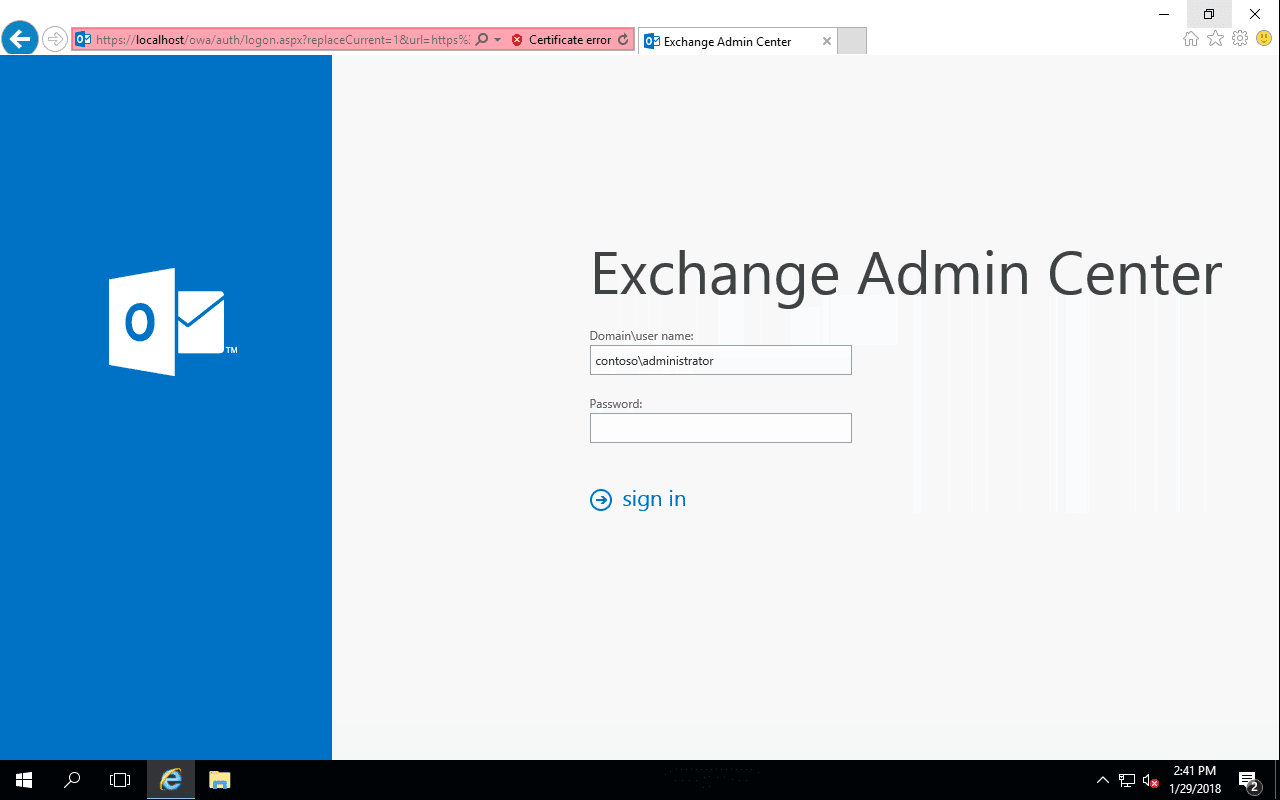The image size is (1280, 800).
Task: Restore down the browser window
Action: (1209, 14)
